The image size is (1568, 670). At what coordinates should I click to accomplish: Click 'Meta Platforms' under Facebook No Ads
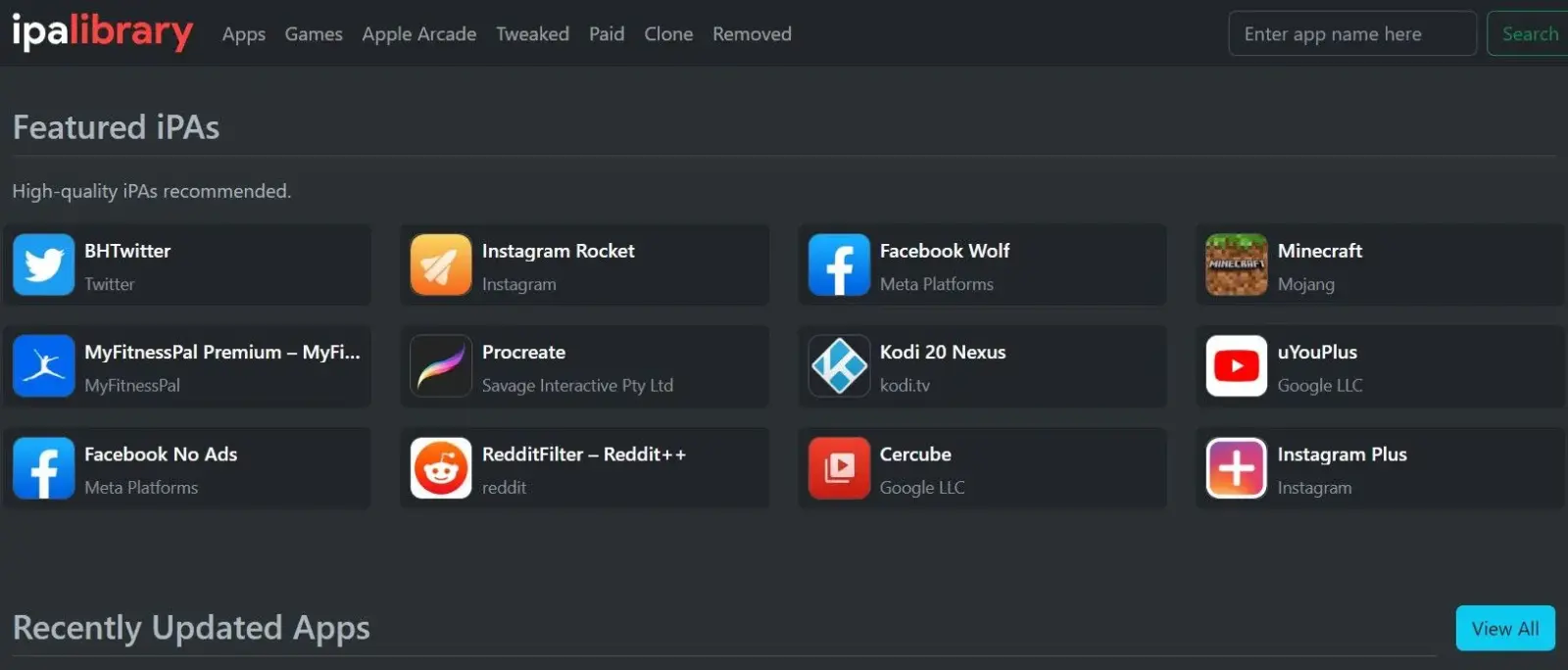pos(141,488)
